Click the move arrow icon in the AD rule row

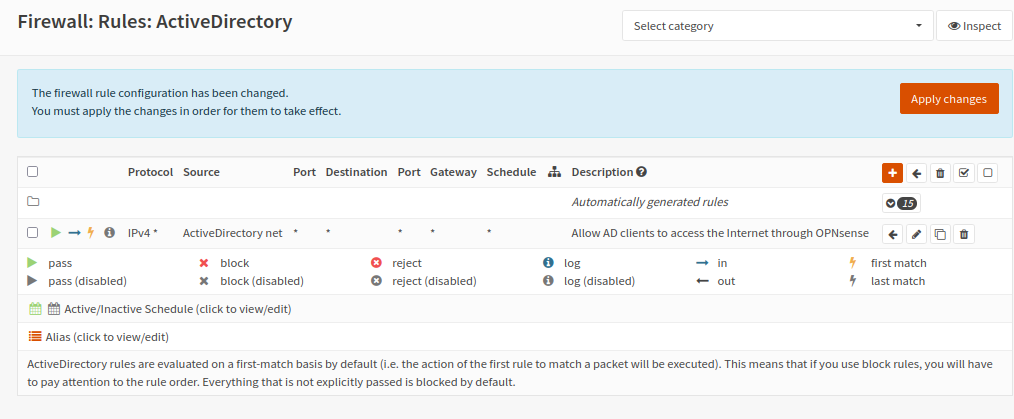(892, 234)
